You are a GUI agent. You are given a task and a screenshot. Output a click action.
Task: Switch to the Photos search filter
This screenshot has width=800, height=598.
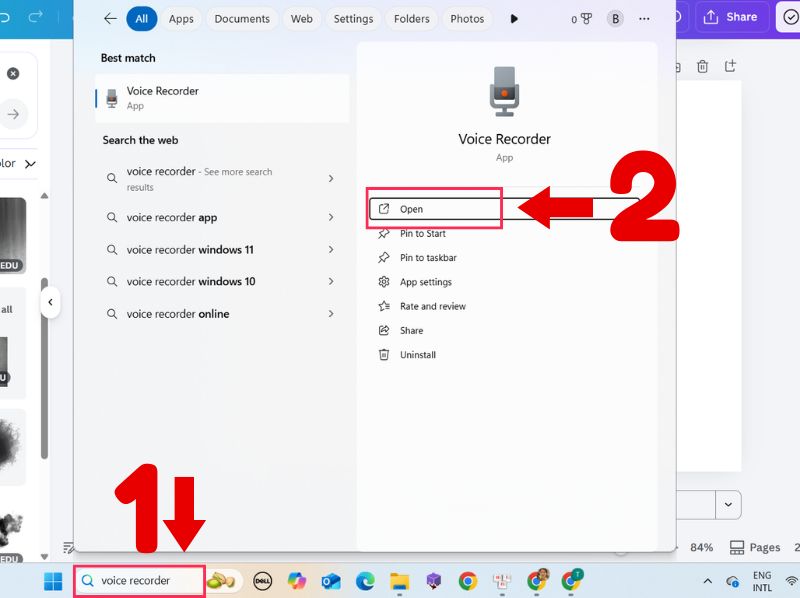point(467,19)
